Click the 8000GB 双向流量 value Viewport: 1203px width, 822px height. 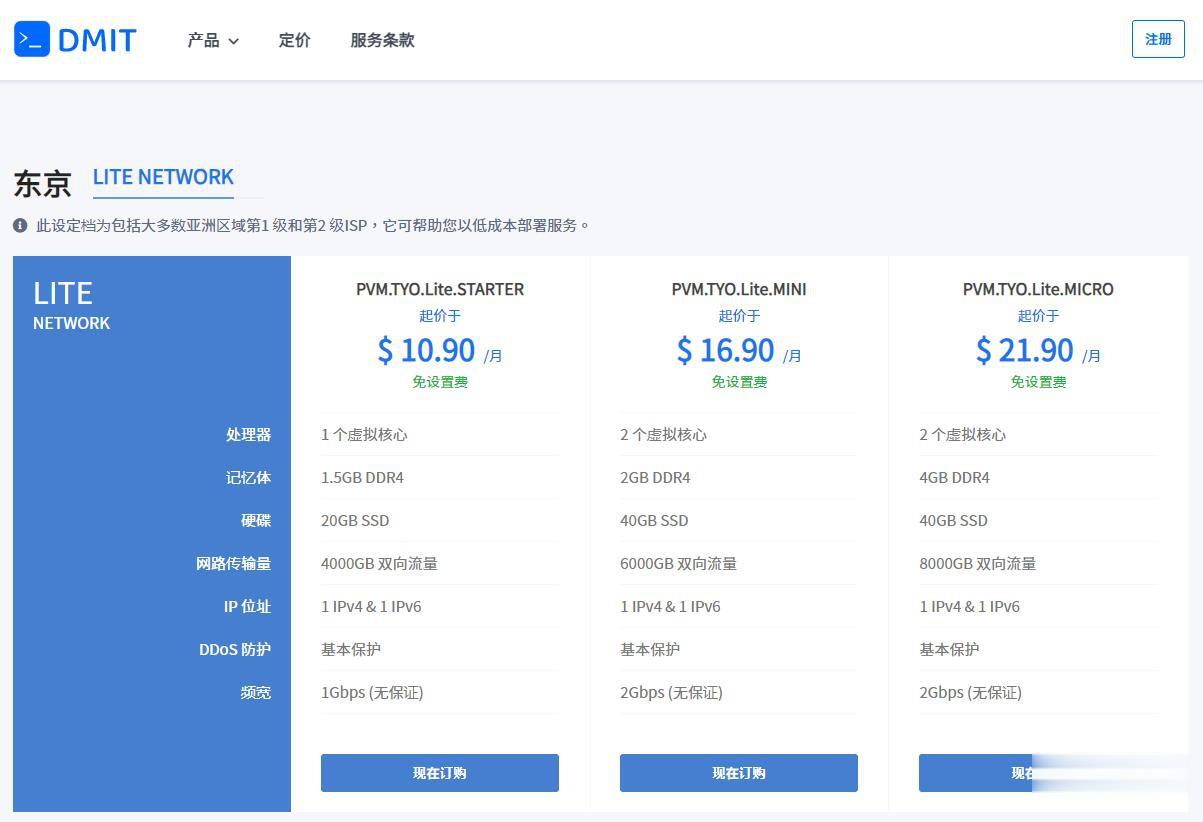[x=977, y=564]
